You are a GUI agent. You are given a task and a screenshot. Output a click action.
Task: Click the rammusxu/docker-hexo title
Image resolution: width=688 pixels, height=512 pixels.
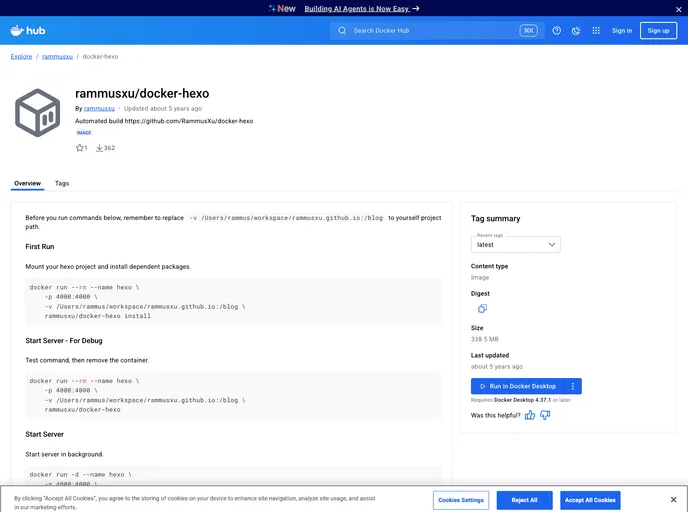point(142,93)
